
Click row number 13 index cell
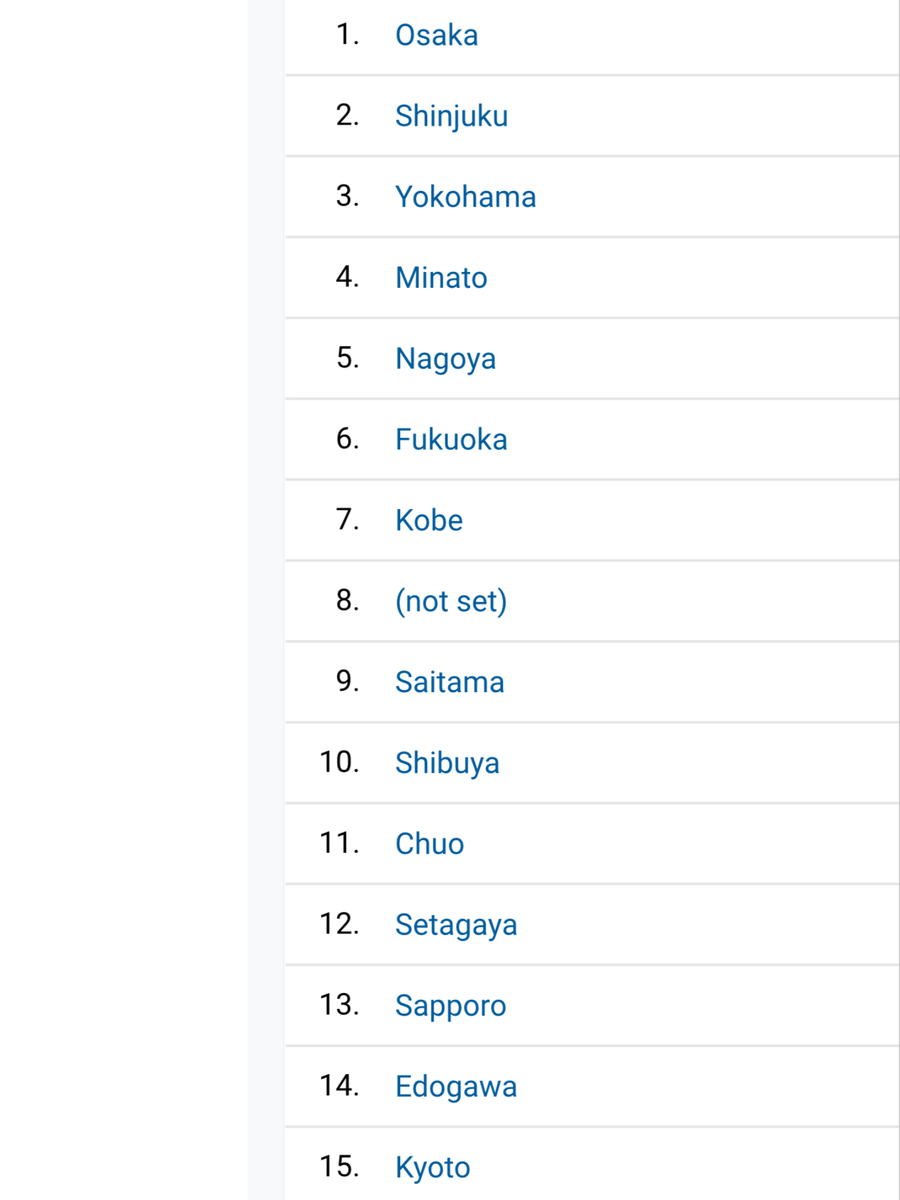339,1006
